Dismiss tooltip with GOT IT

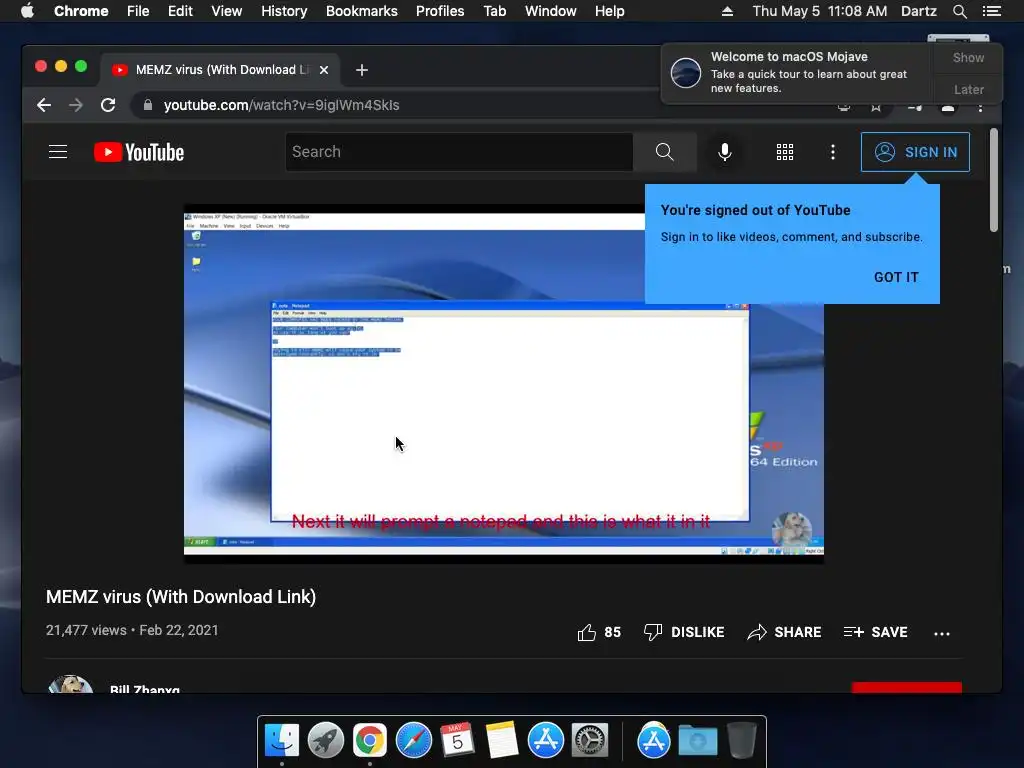tap(896, 277)
